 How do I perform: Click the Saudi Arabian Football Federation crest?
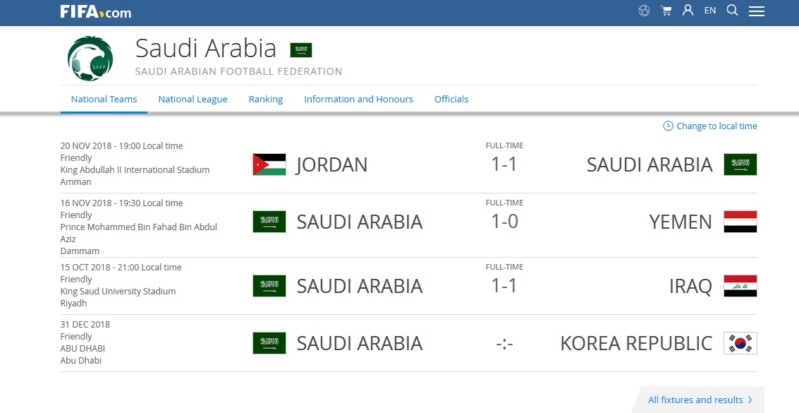click(90, 58)
